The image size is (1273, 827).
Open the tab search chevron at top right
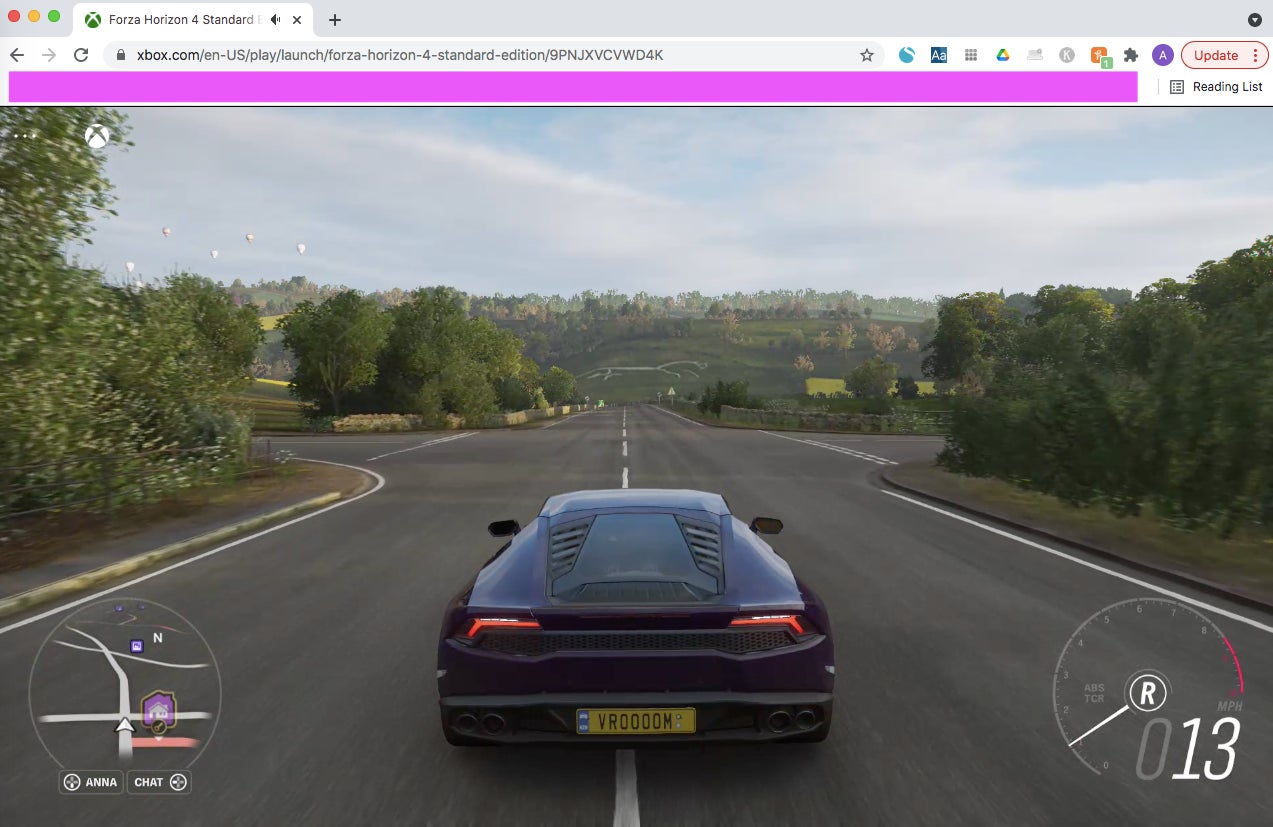point(1254,18)
